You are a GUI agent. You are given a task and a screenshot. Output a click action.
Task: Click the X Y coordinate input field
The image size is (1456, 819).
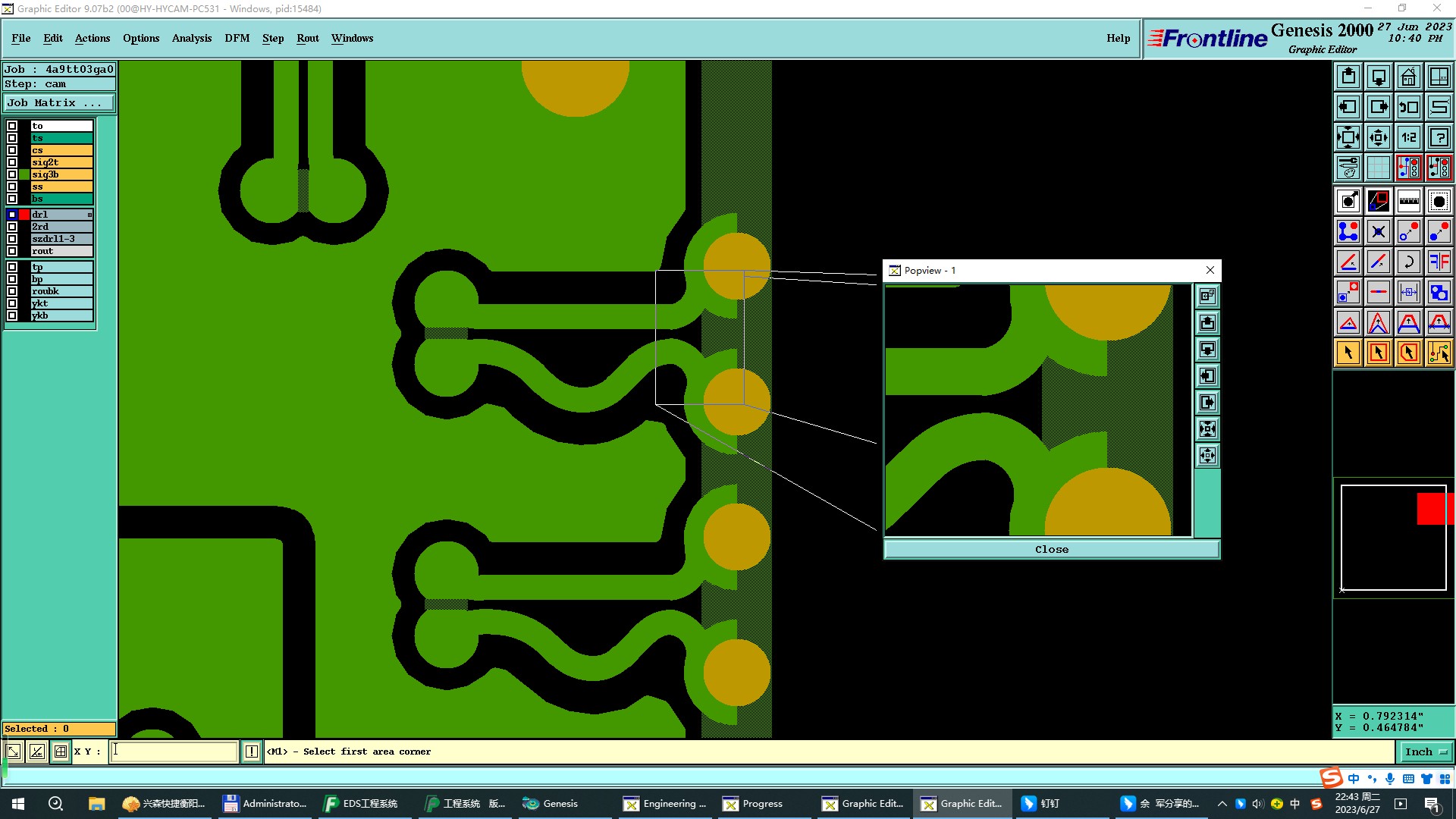pos(174,752)
